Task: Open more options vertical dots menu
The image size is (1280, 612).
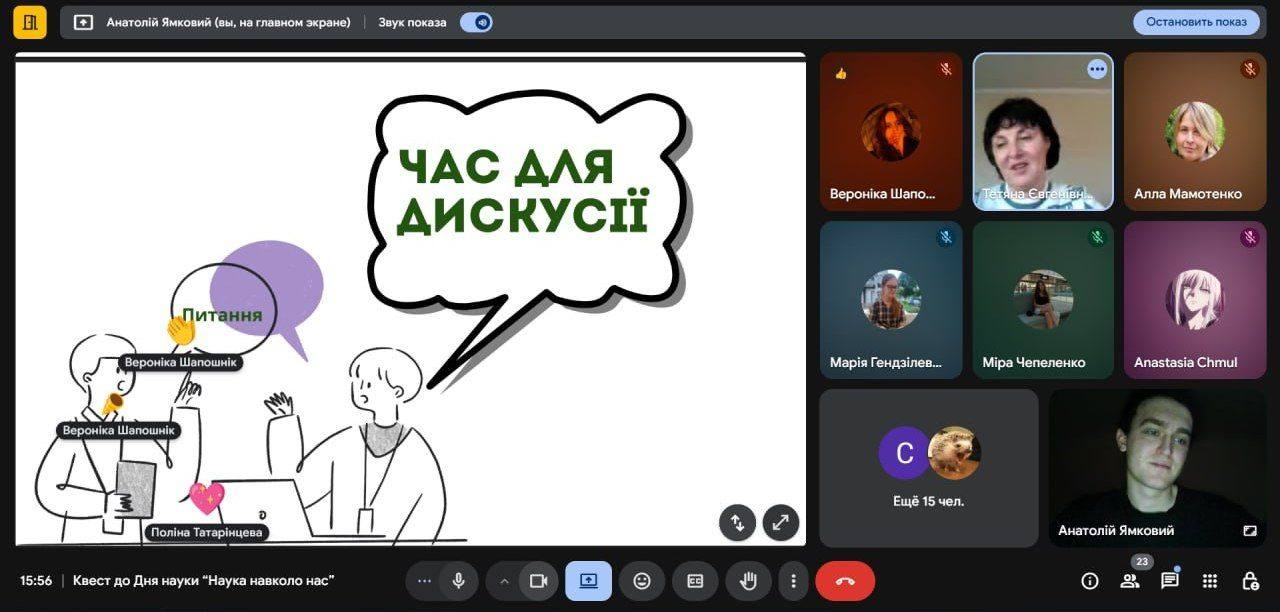Action: (x=793, y=581)
